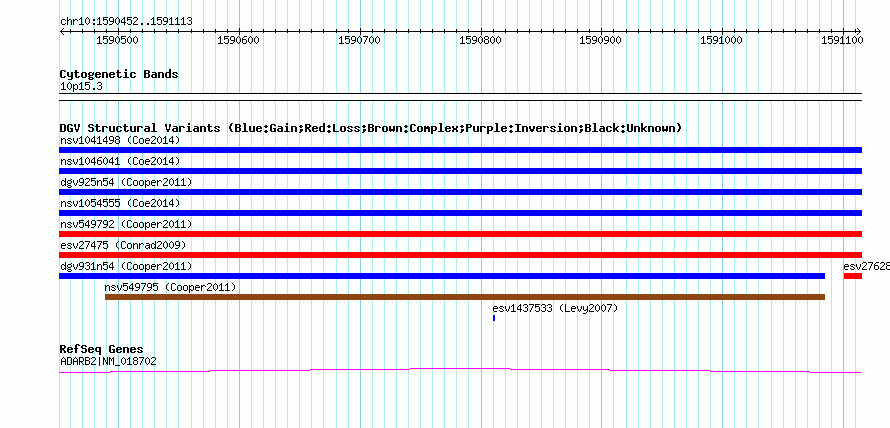
Task: Open the dgv925n54 (Cooper2011) variant label
Action: (126, 182)
